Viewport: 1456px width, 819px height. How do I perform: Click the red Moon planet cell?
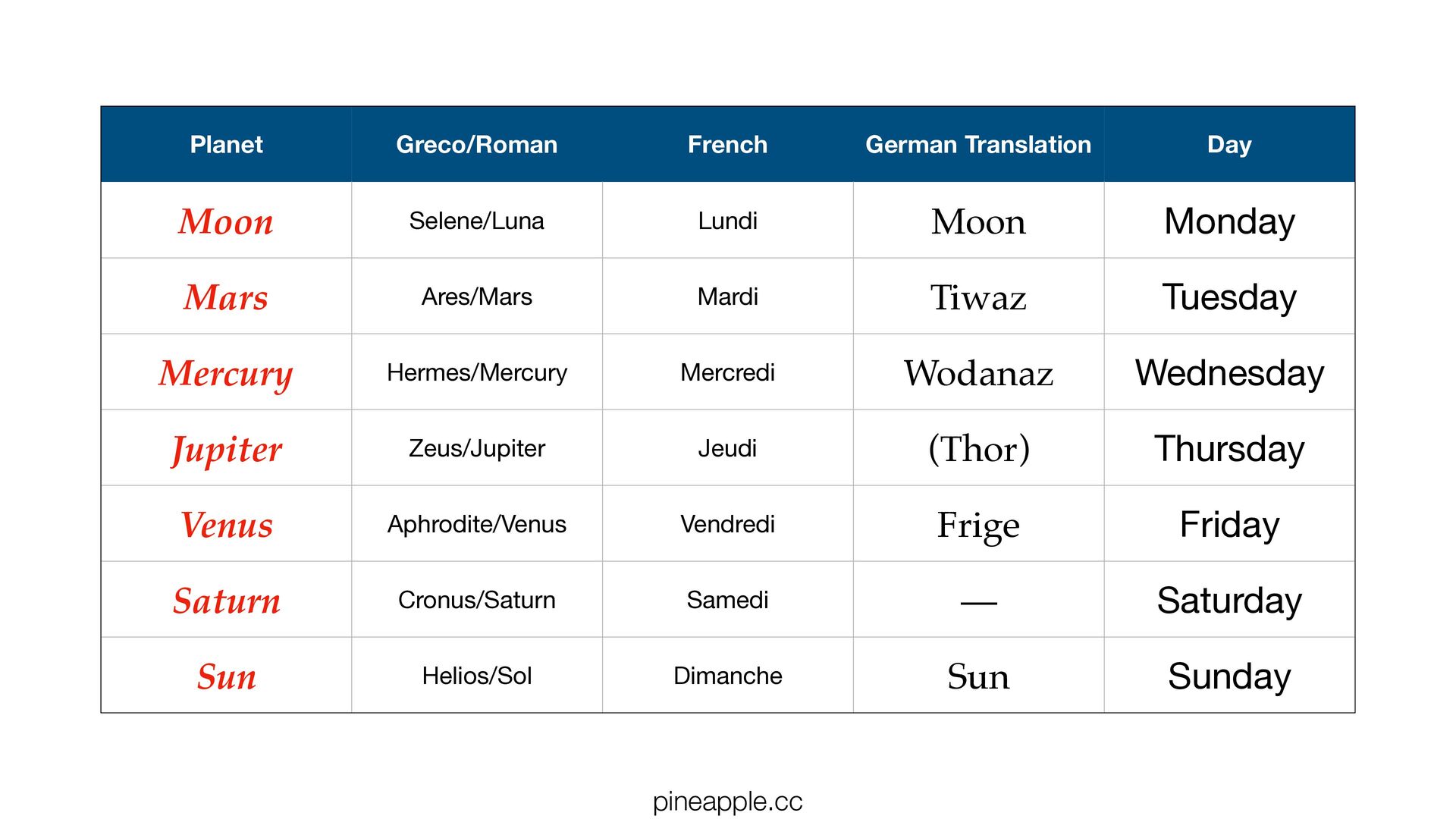tap(226, 221)
